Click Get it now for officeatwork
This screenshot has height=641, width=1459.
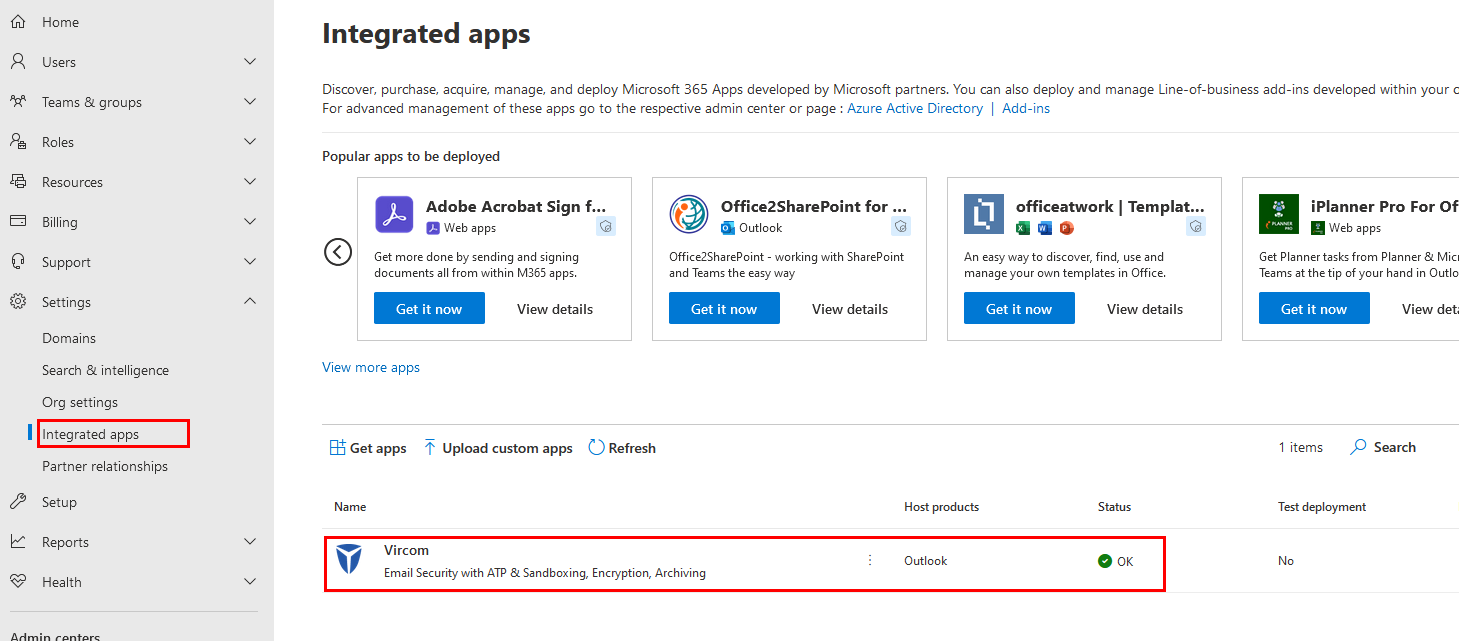(1019, 308)
